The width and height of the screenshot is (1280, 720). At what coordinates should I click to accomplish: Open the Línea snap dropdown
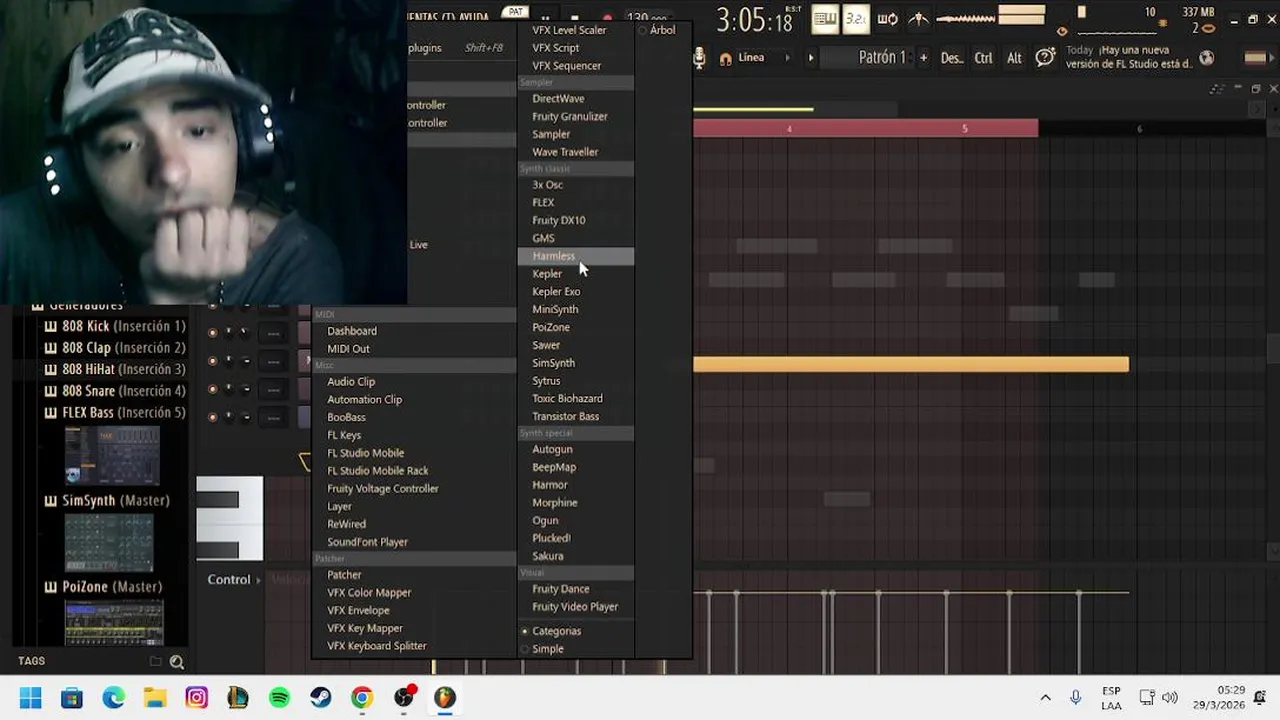point(764,58)
